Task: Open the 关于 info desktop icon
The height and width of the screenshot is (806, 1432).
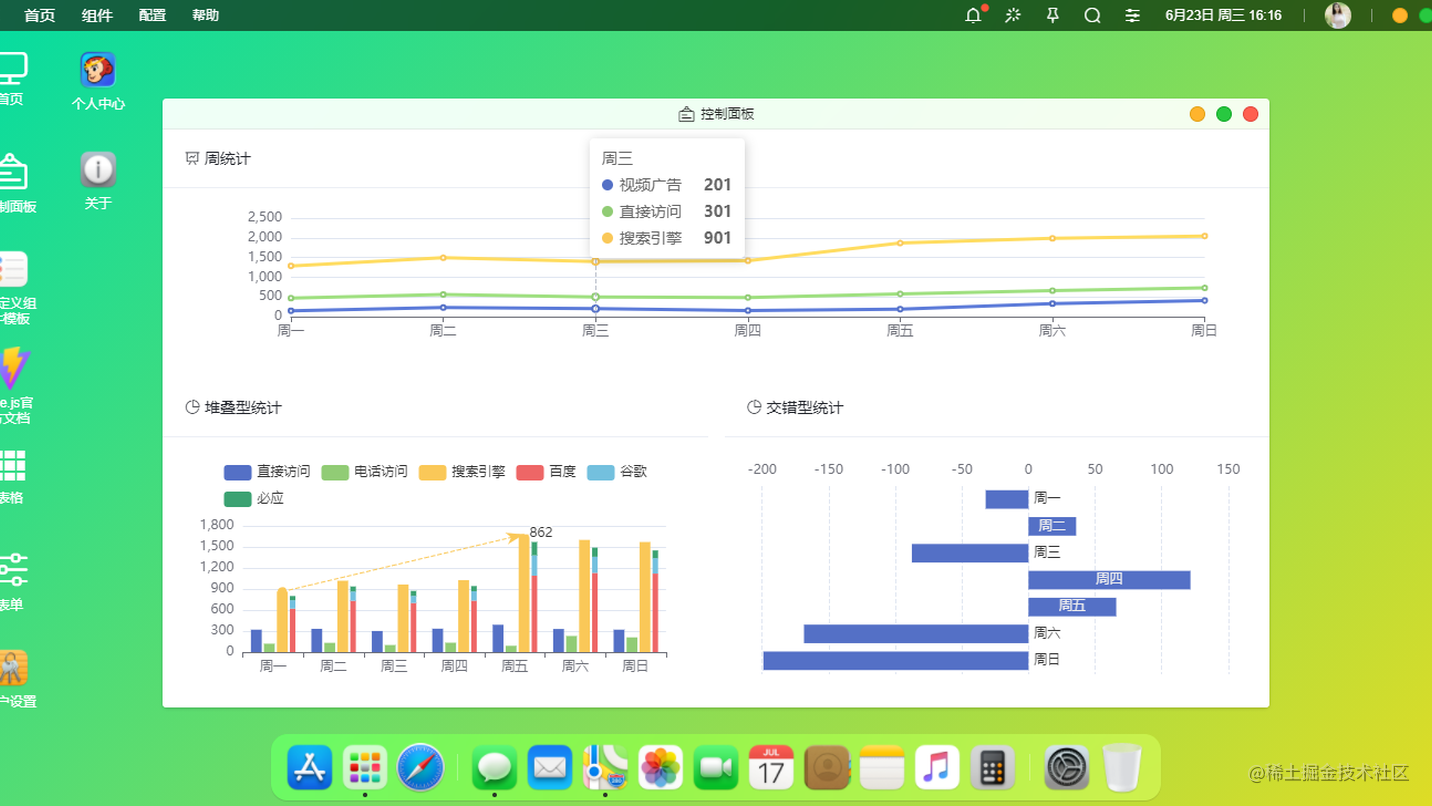Action: pos(97,166)
